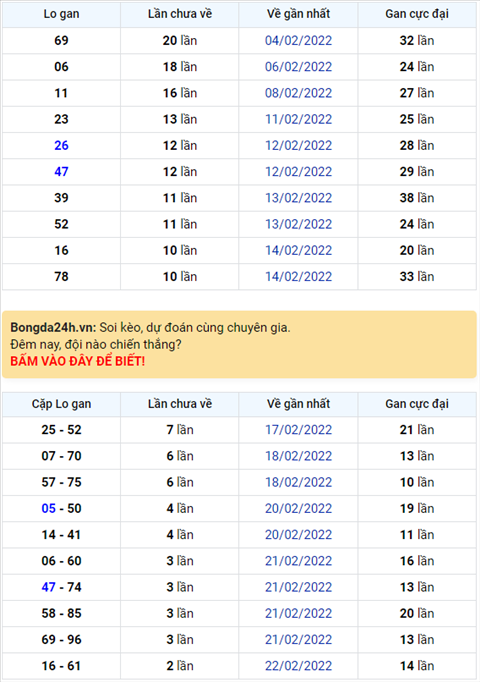Open the 08/02/2022 date link
The width and height of the screenshot is (480, 682).
point(298,93)
